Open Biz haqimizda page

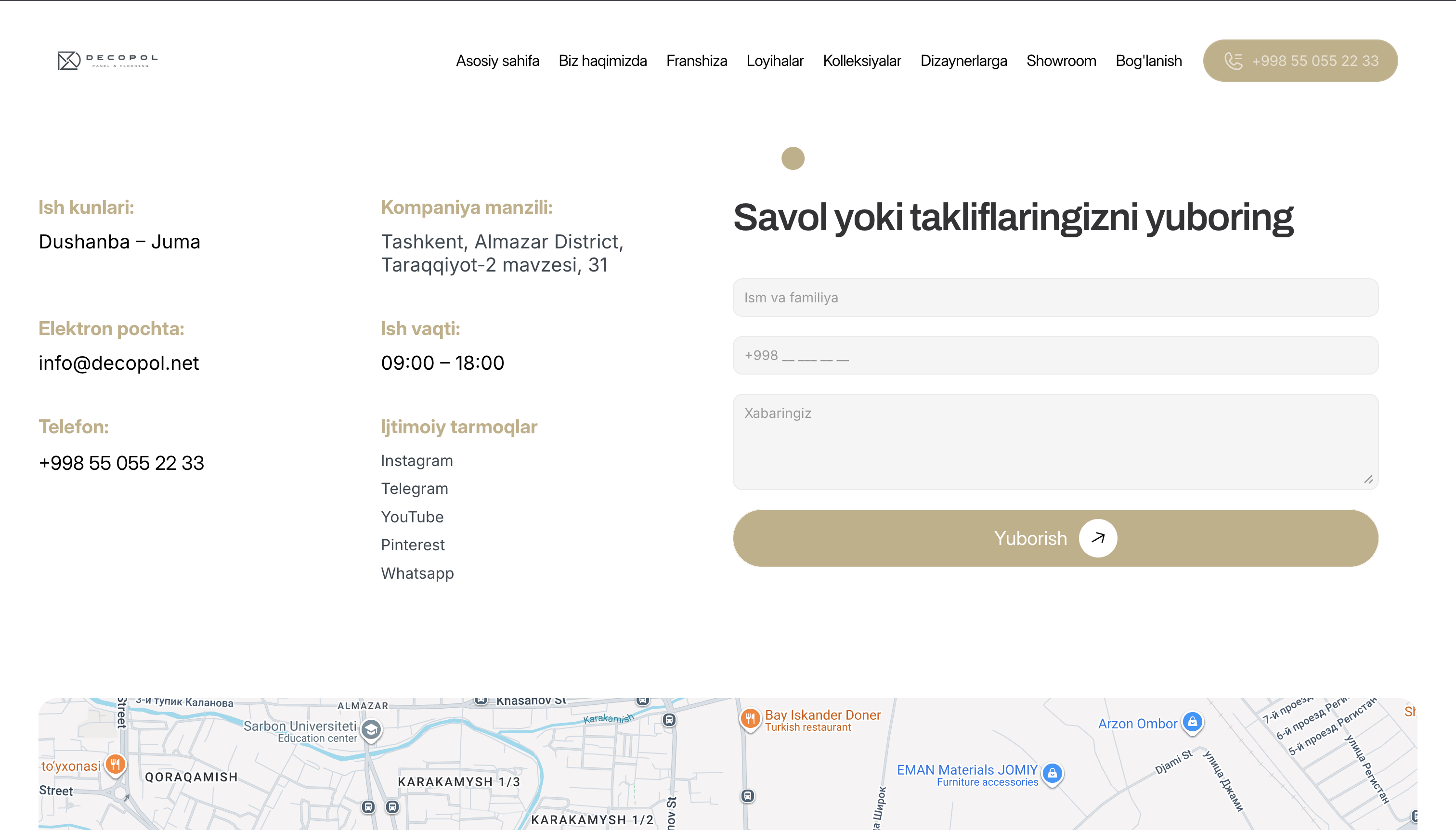[603, 61]
